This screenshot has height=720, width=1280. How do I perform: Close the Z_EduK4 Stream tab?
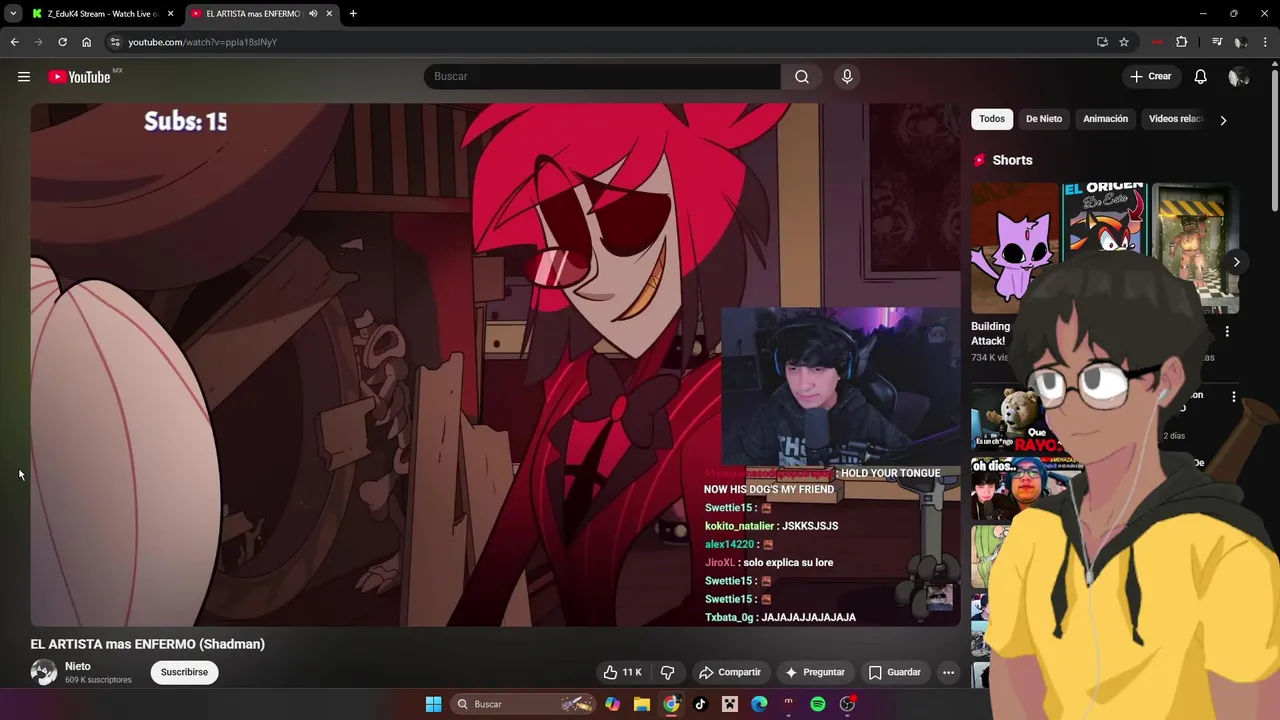(170, 14)
